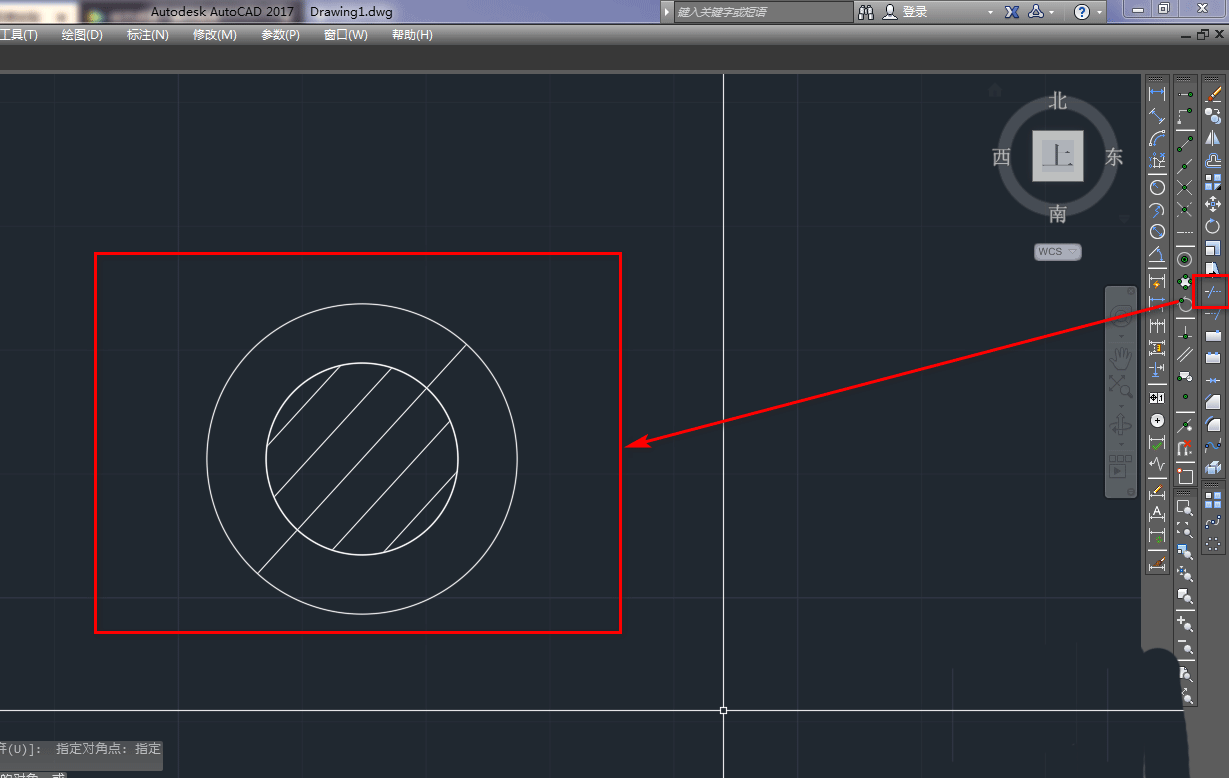The height and width of the screenshot is (778, 1229).
Task: Expand the Help question-mark dropdown arrow
Action: click(1100, 12)
